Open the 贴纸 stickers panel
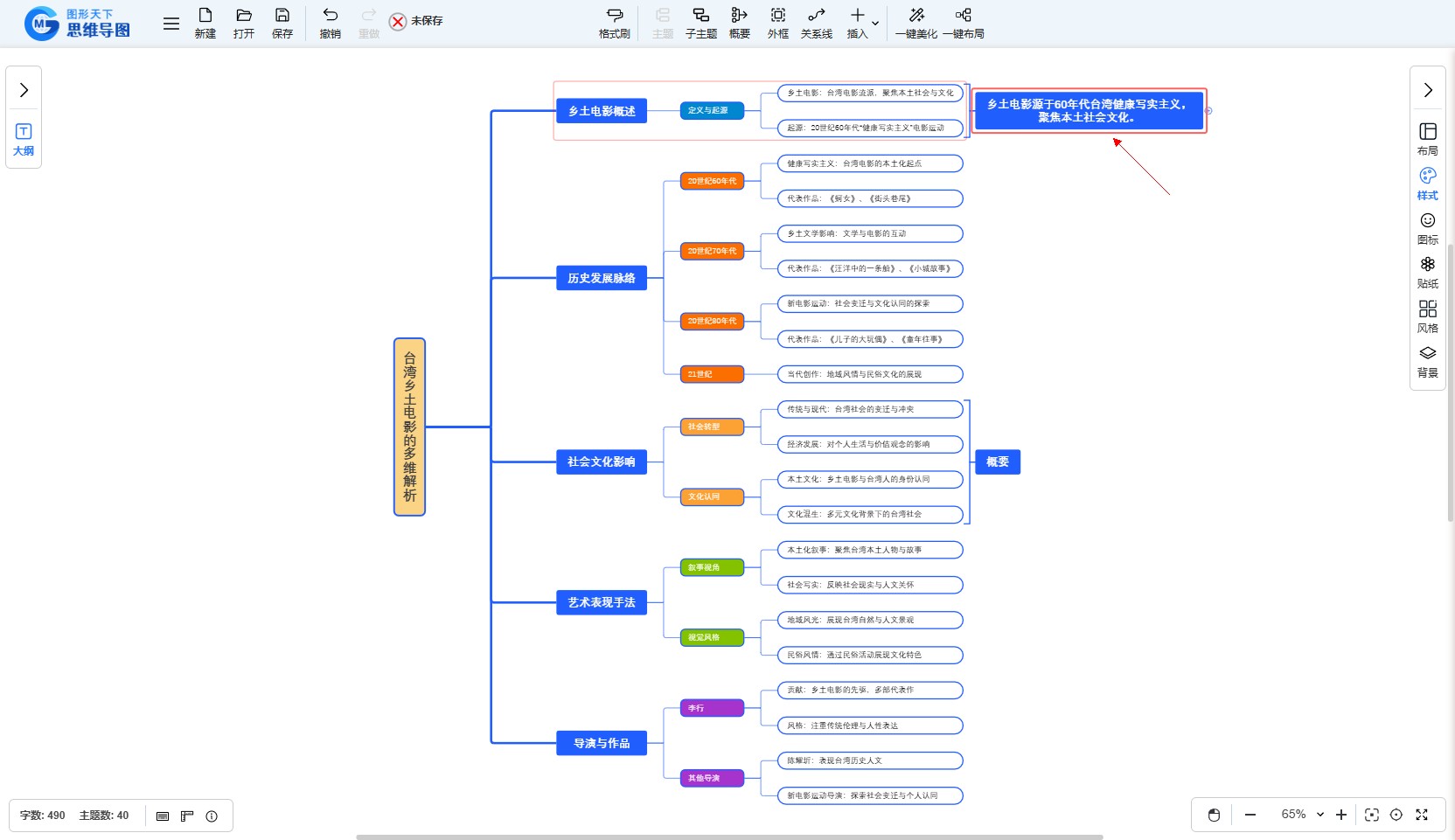Viewport: 1455px width, 840px height. [1427, 272]
